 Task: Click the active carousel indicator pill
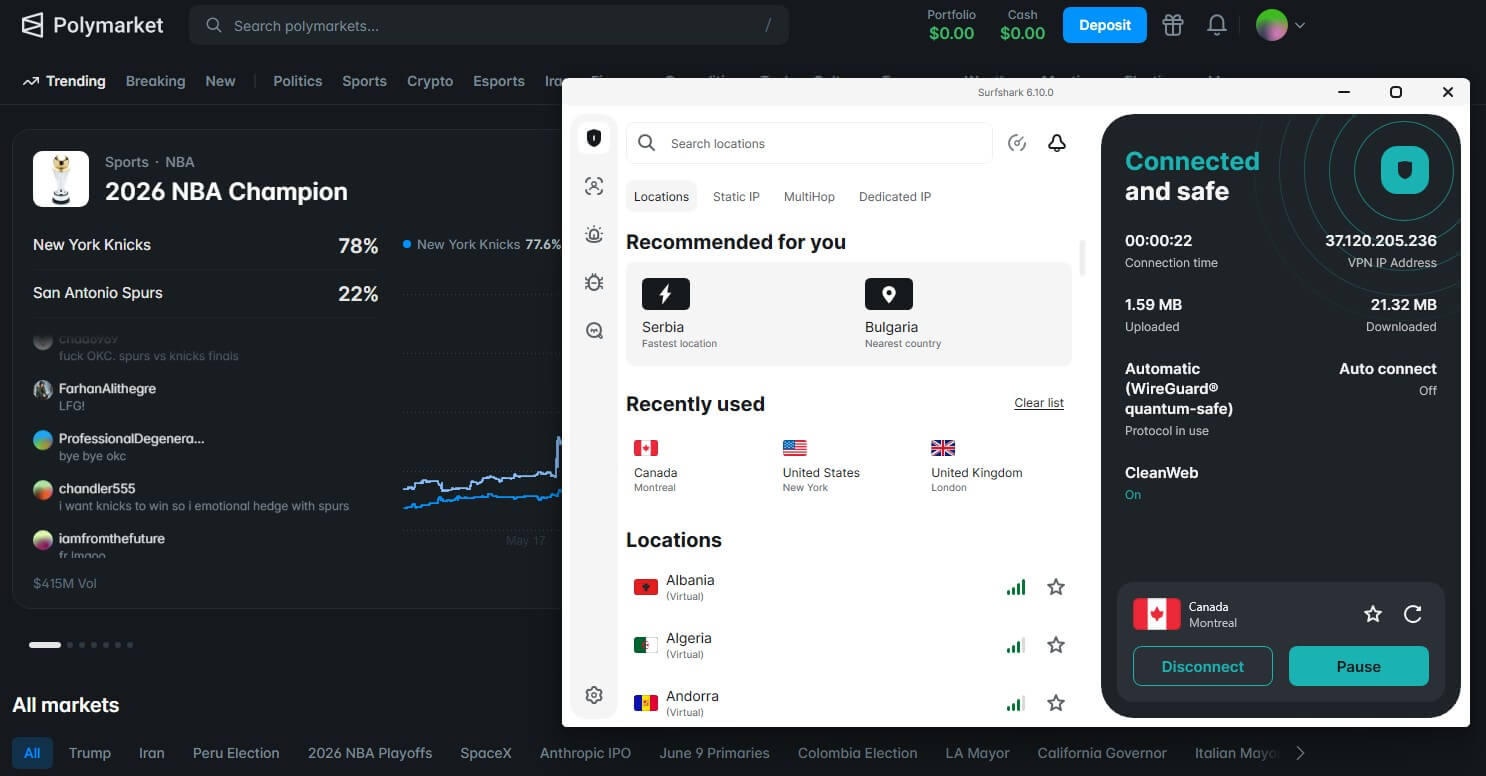pos(45,645)
